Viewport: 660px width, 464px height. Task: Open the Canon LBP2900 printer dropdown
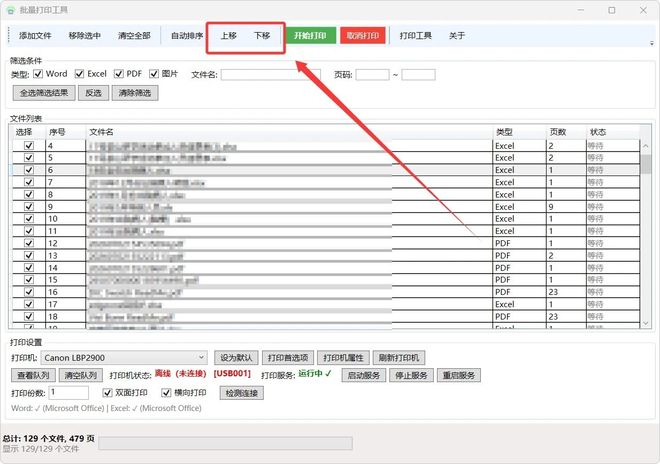pyautogui.click(x=124, y=358)
